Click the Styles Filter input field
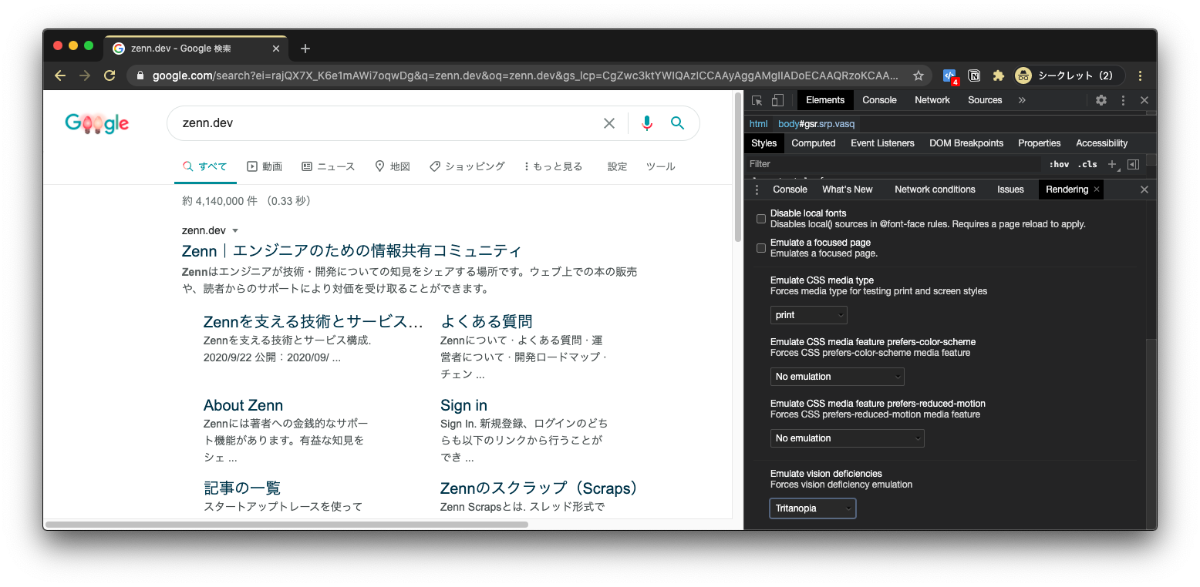This screenshot has height=587, width=1200. (x=893, y=164)
